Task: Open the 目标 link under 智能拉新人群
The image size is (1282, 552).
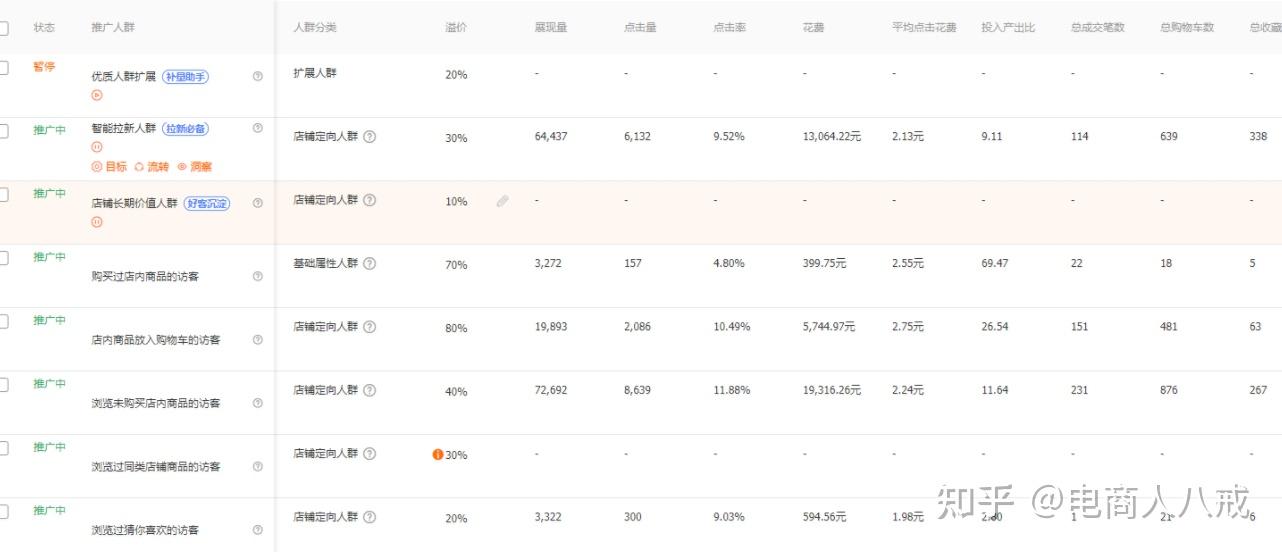Action: pos(110,167)
